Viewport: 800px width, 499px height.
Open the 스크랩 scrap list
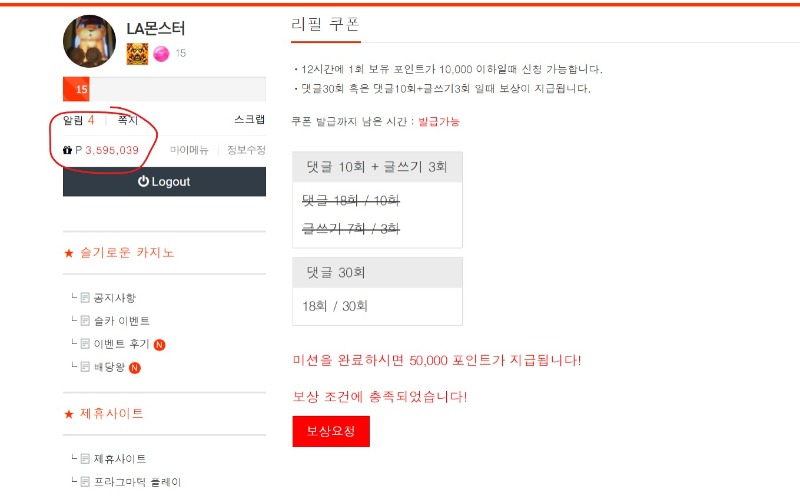coord(249,120)
